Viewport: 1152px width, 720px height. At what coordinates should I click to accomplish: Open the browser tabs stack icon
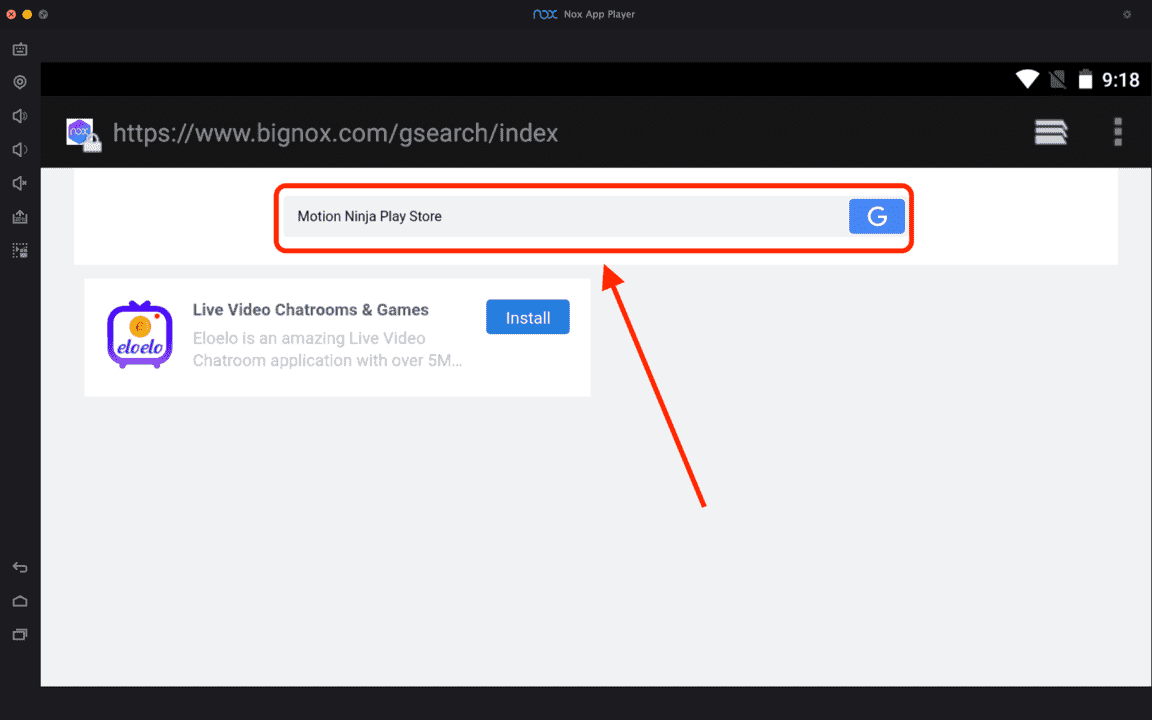[1051, 132]
